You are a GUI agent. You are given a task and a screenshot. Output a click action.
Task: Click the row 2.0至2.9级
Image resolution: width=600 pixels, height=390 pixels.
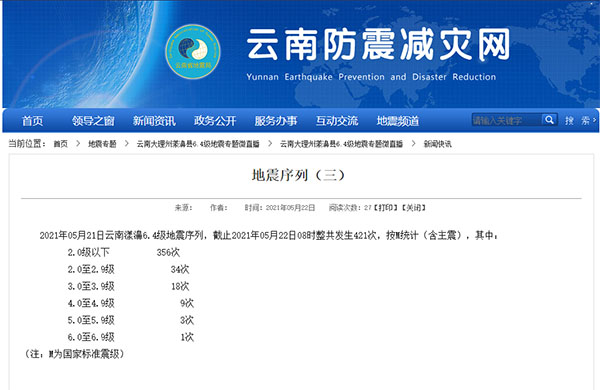click(91, 269)
